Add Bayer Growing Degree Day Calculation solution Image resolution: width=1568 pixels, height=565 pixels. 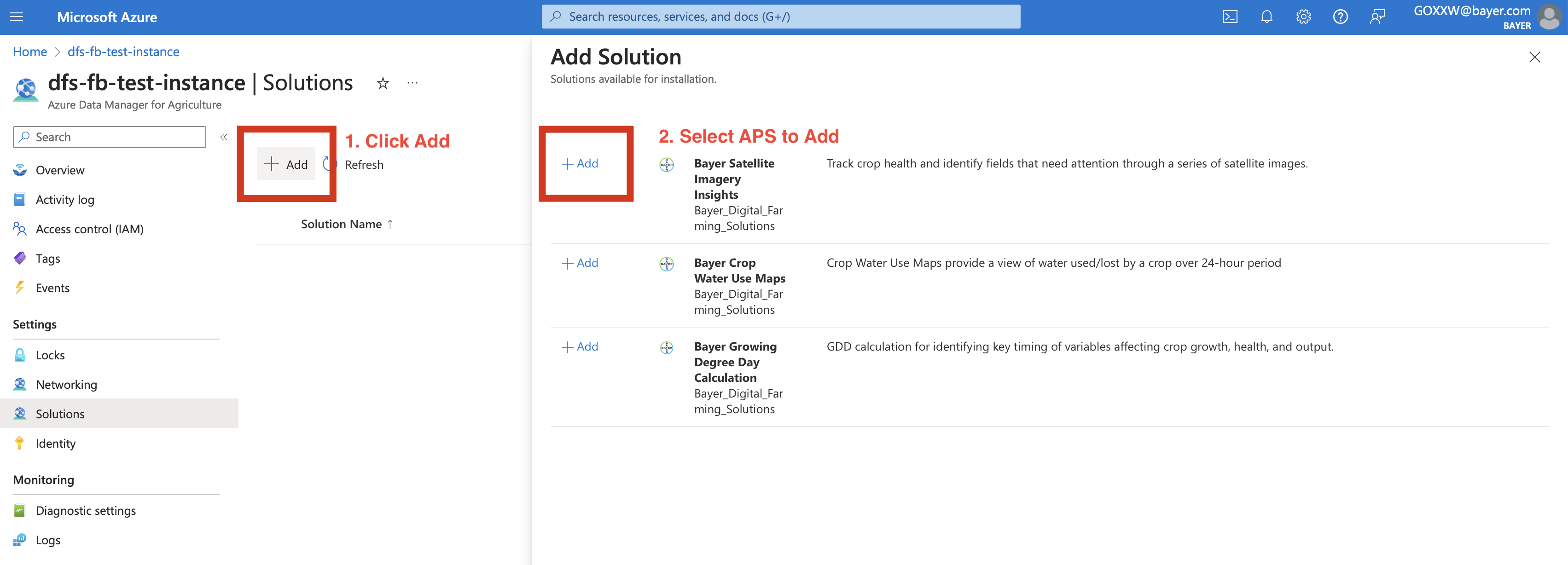pos(580,346)
